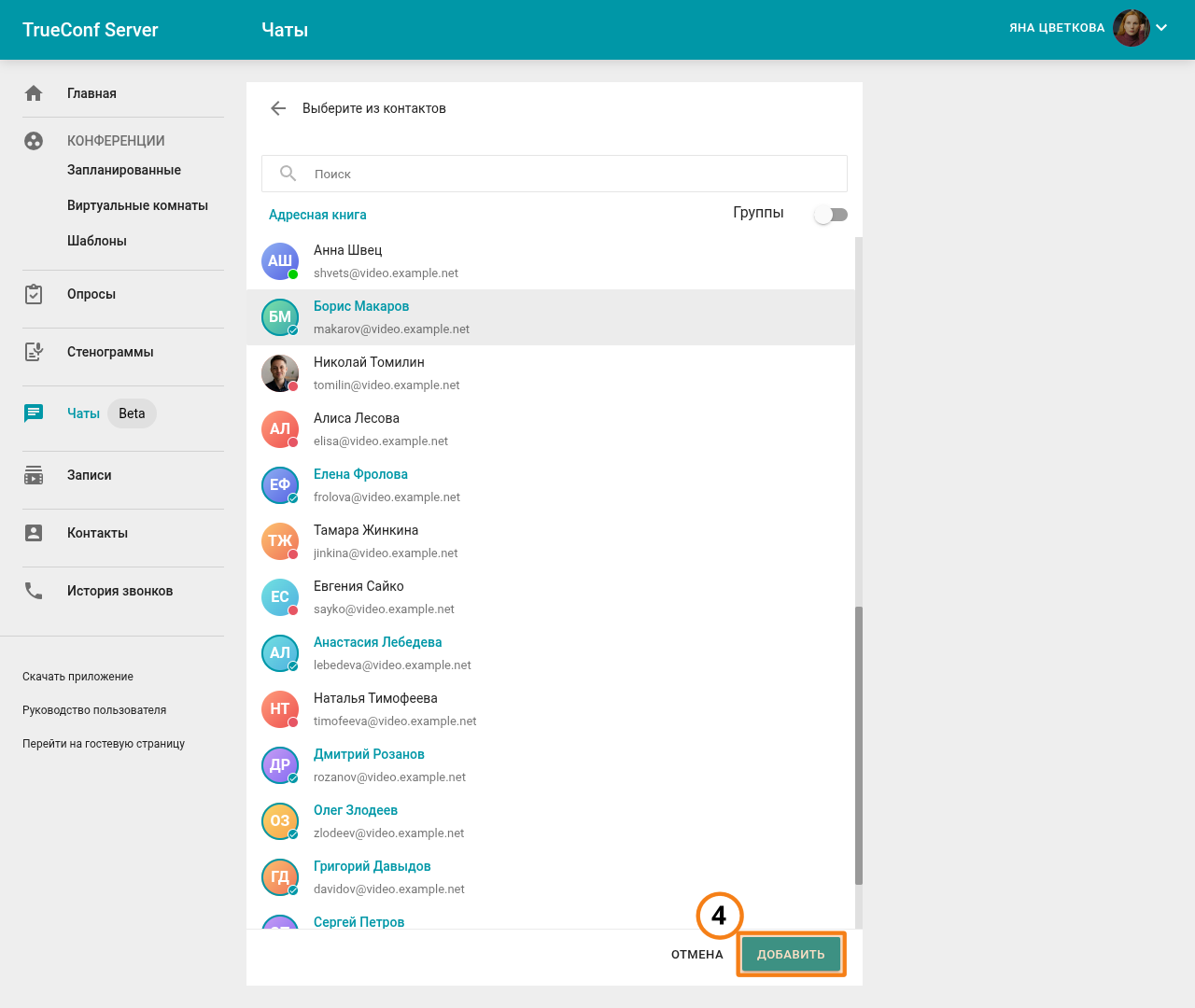Click the История звонков phone icon

pyautogui.click(x=34, y=591)
